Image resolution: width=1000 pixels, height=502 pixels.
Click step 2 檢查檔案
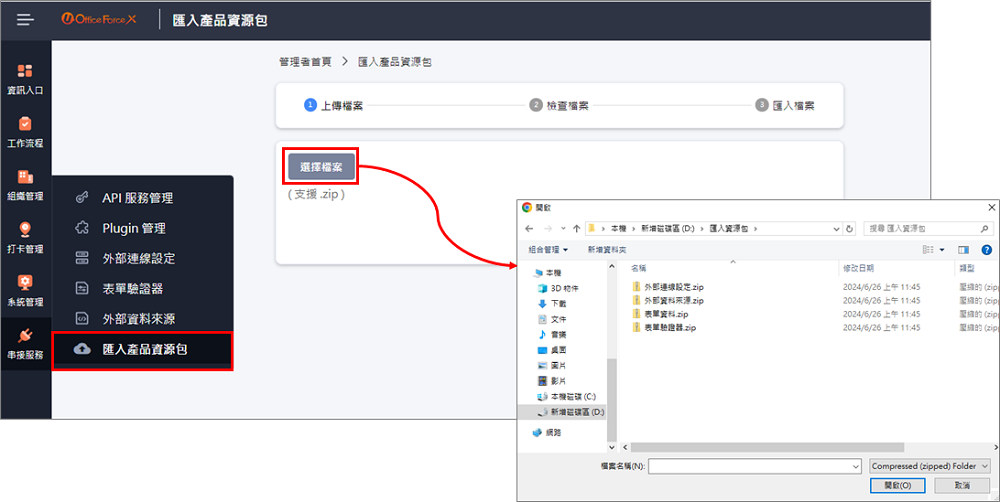(x=559, y=105)
